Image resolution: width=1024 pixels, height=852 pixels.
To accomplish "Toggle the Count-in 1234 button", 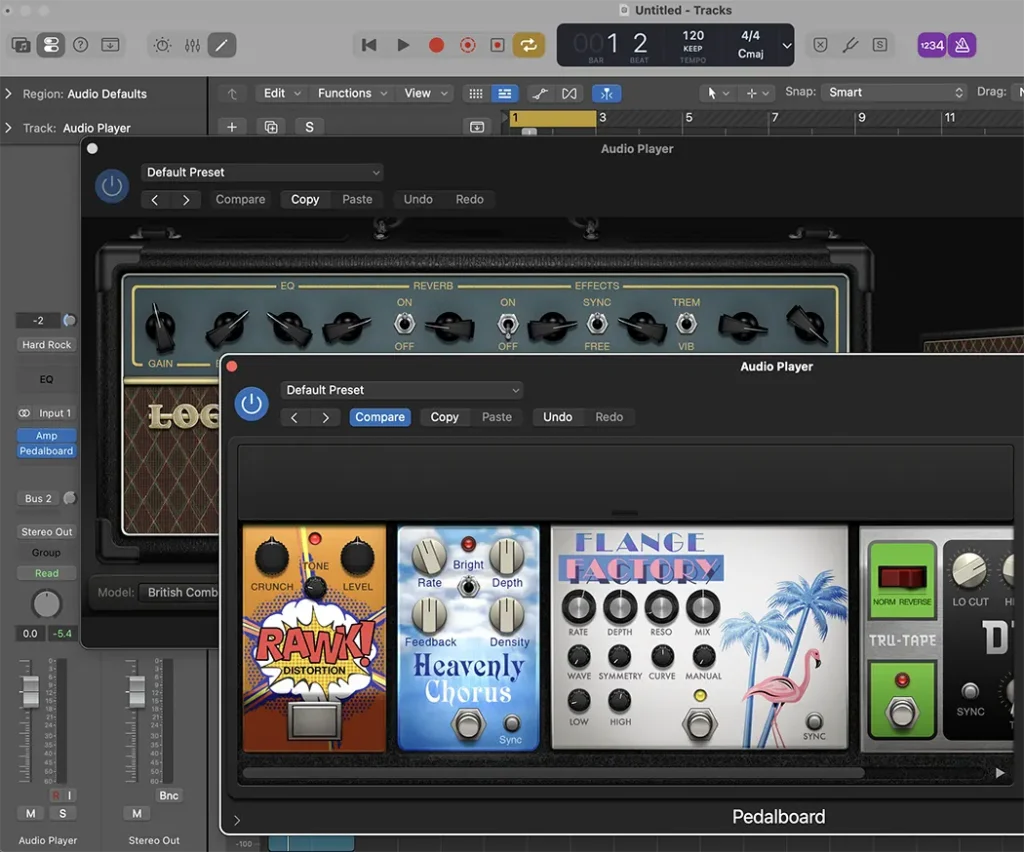I will 931,45.
